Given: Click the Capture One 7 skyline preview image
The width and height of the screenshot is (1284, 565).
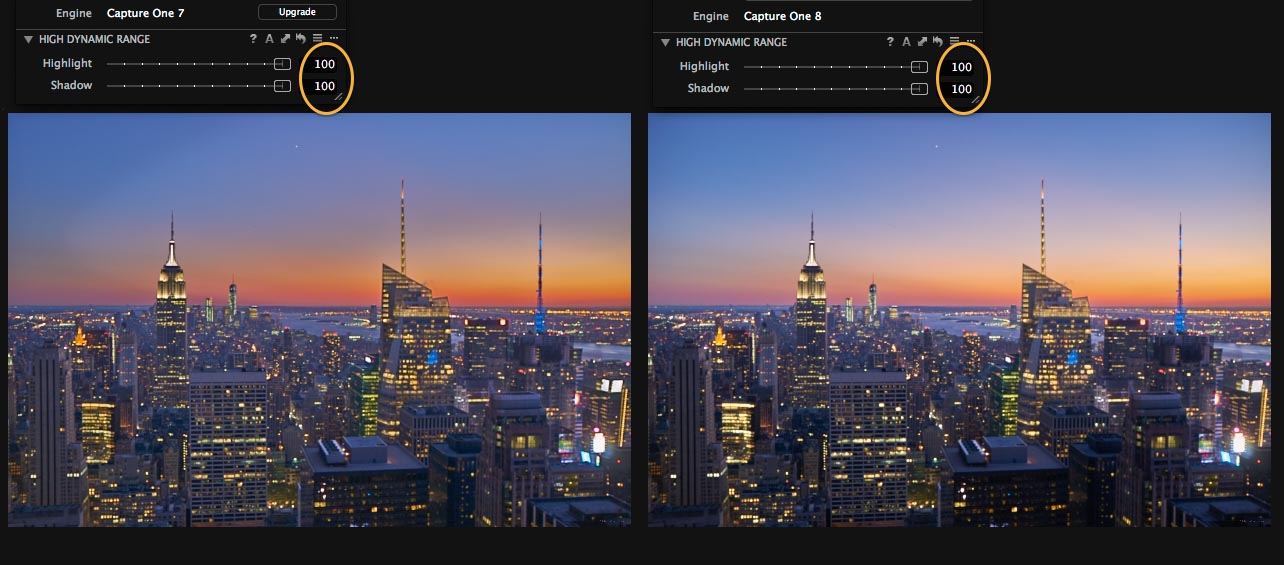Looking at the screenshot, I should 319,319.
